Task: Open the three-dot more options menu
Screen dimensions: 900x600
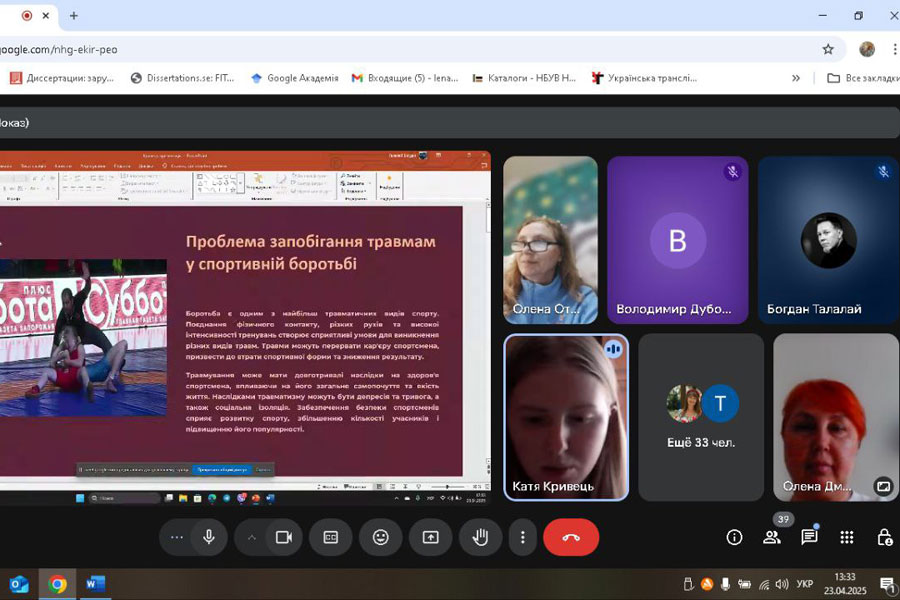Action: click(x=522, y=537)
